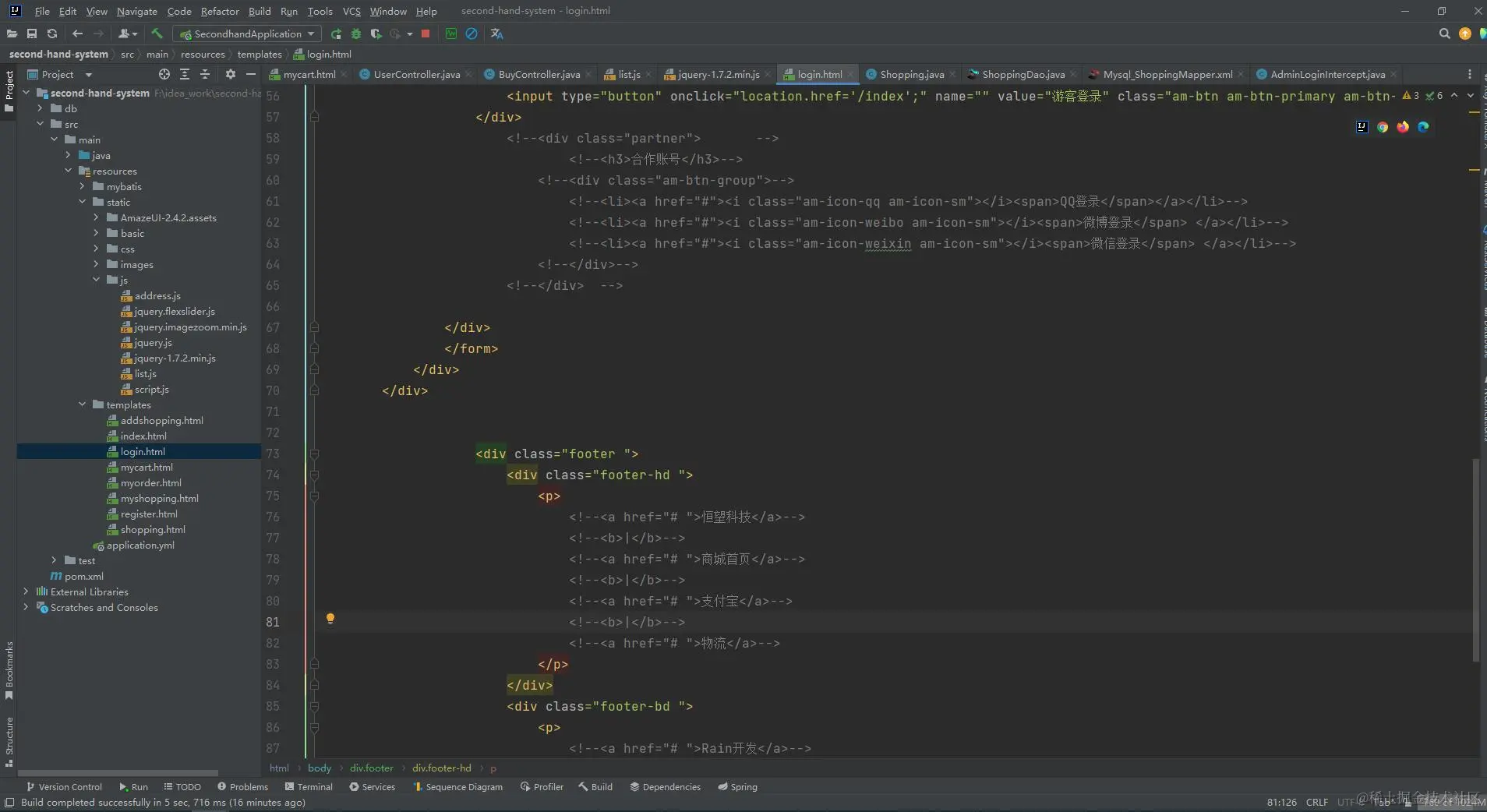Open the Translate icon in toolbar
This screenshot has height=812, width=1487.
(496, 34)
